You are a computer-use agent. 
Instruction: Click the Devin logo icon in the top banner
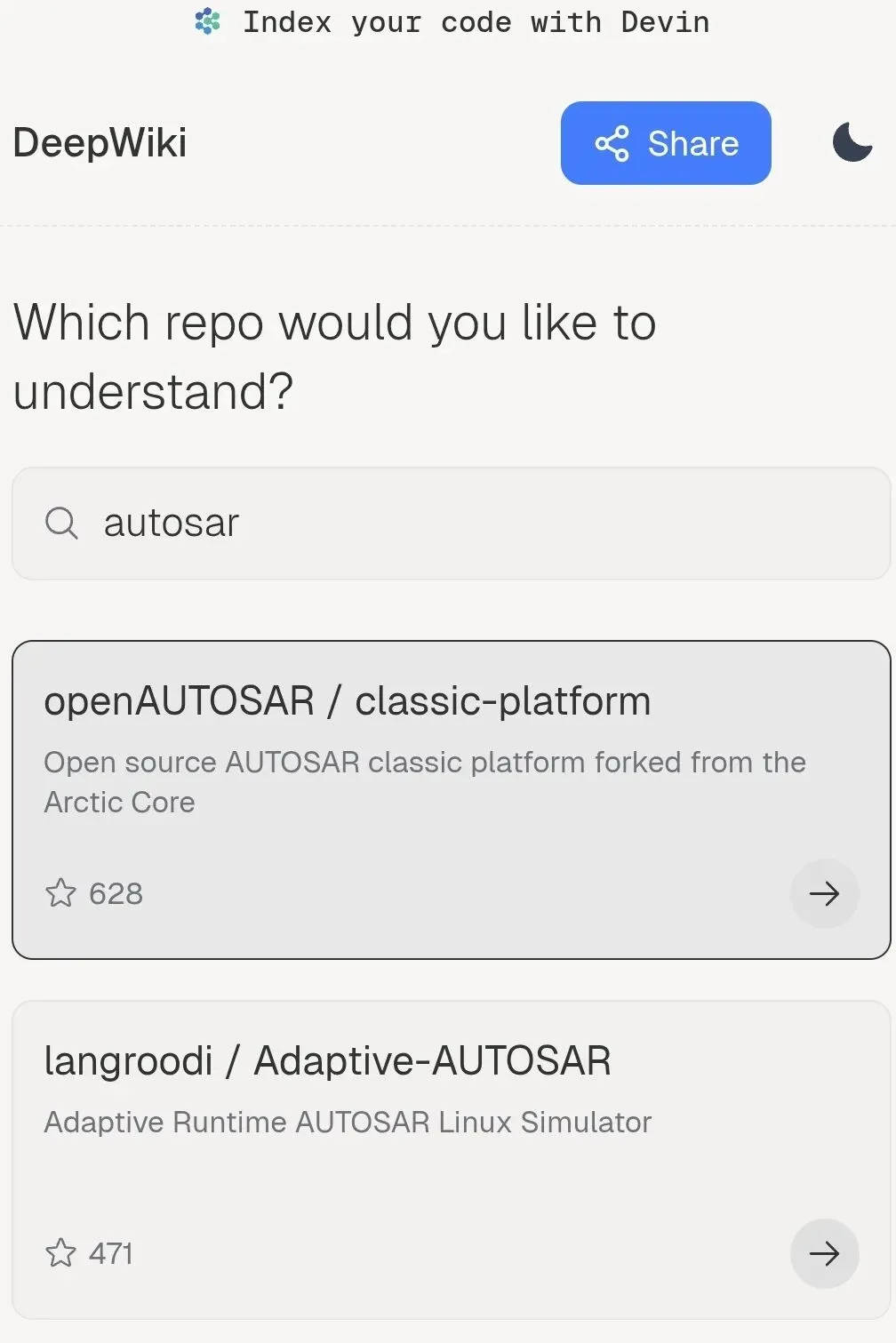coord(208,21)
